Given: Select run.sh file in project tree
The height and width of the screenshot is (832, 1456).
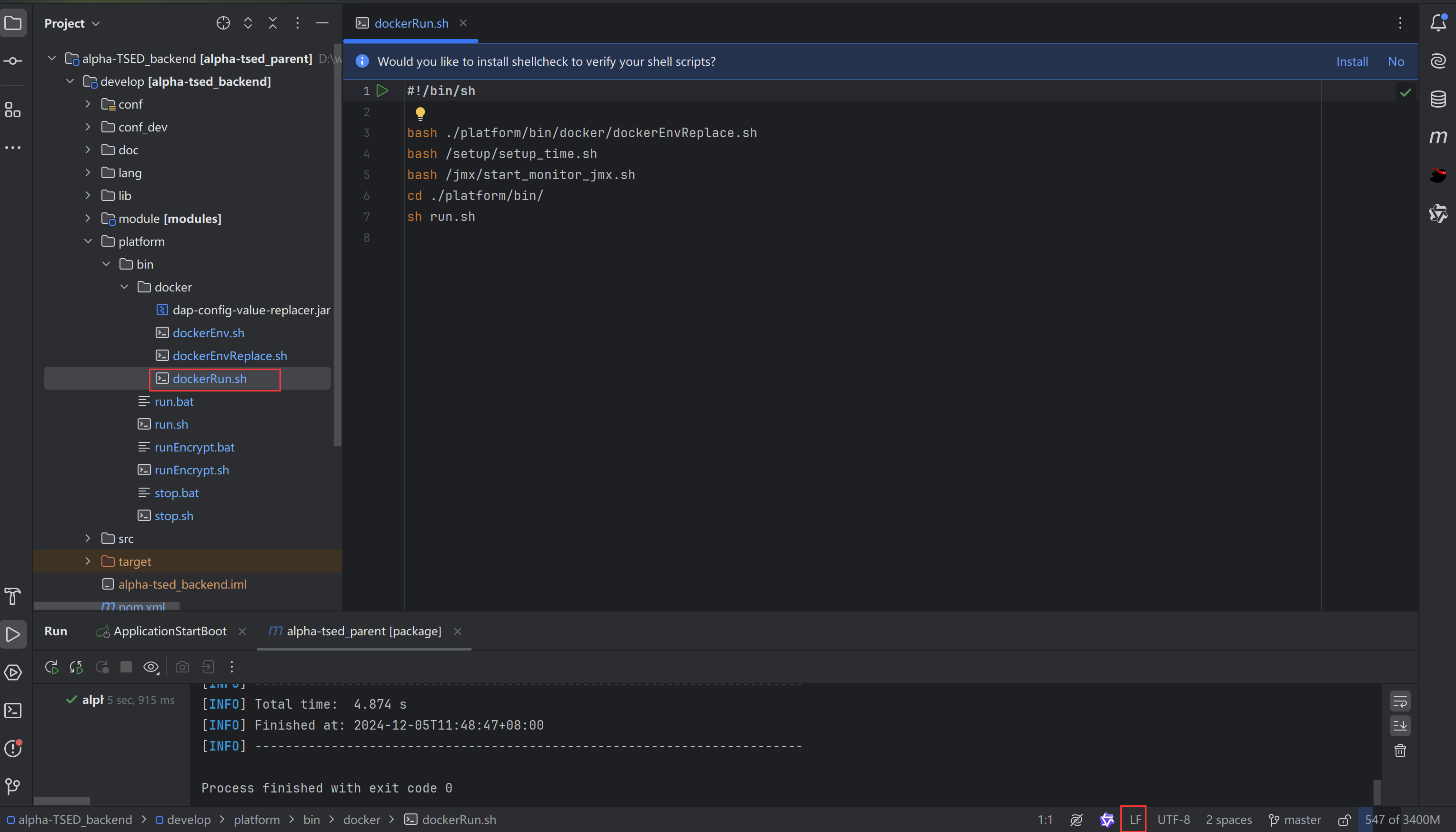Looking at the screenshot, I should [171, 424].
